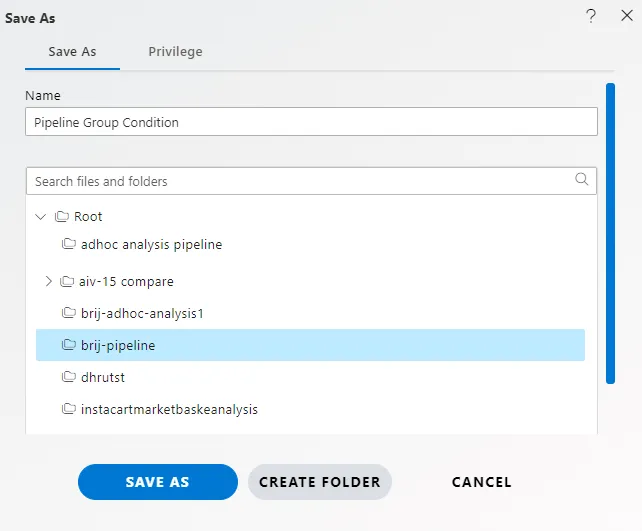Click the CREATE FOLDER button

(320, 482)
